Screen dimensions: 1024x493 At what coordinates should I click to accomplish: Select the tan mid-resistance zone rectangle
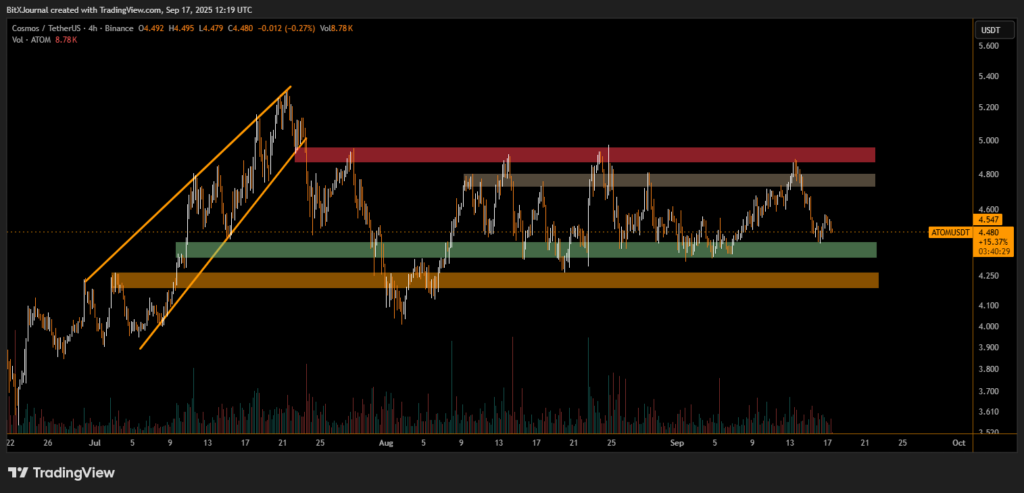(x=669, y=181)
